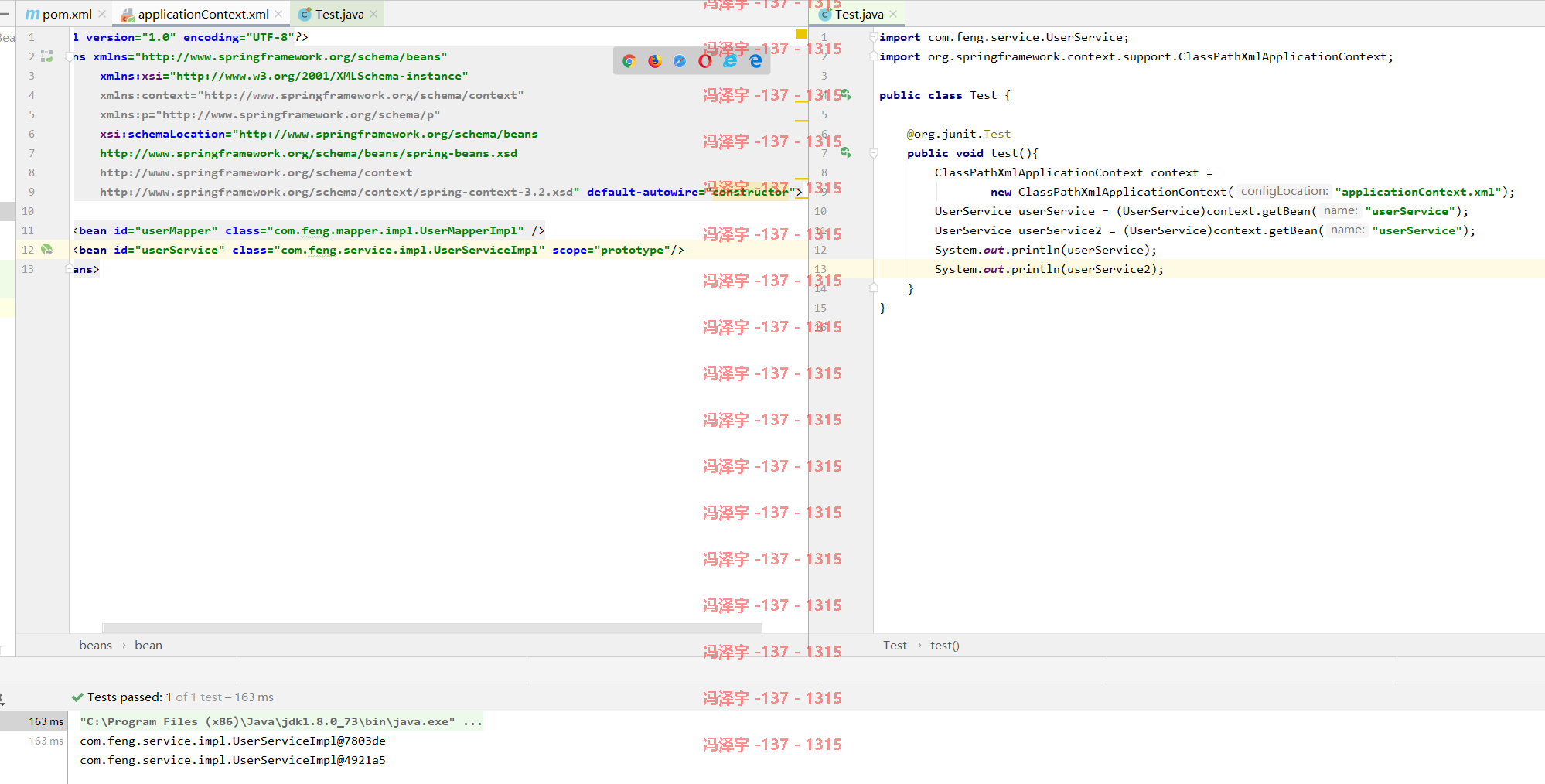The height and width of the screenshot is (784, 1545).
Task: Close the right-pane Test.java tab
Action: click(x=893, y=14)
